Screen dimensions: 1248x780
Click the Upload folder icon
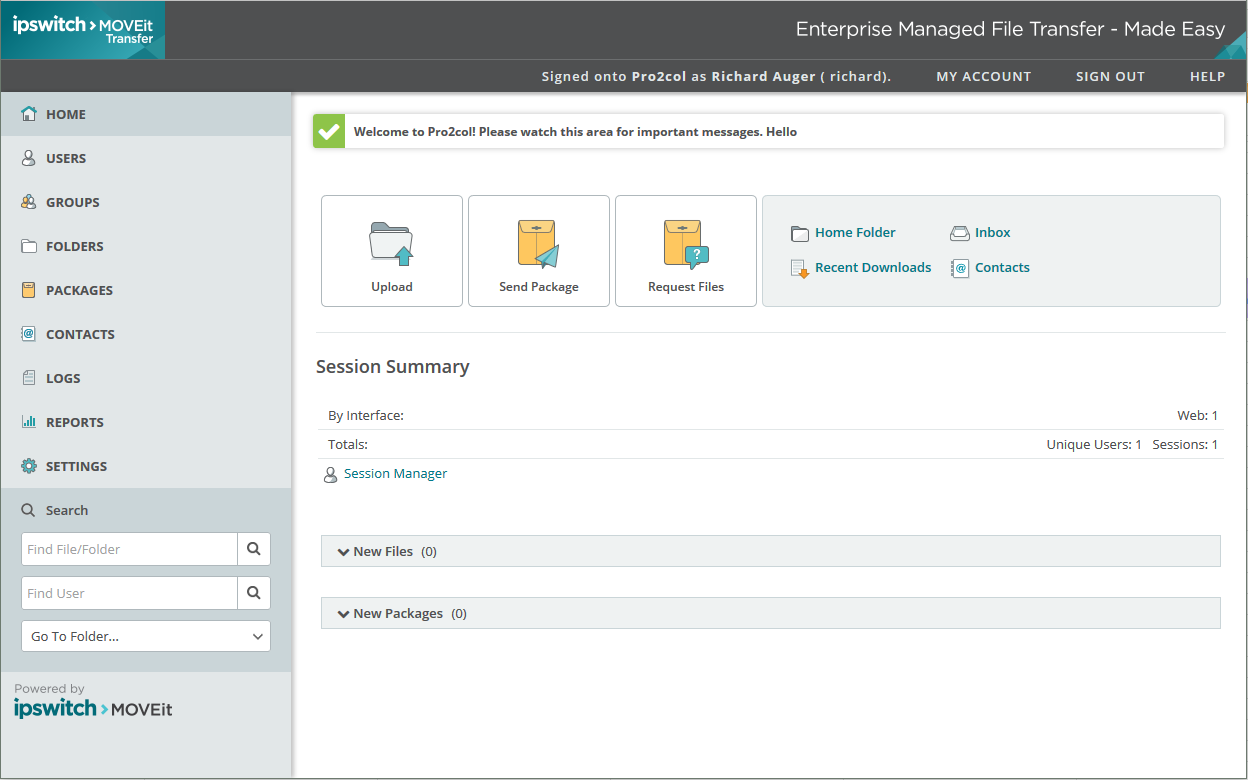(391, 243)
